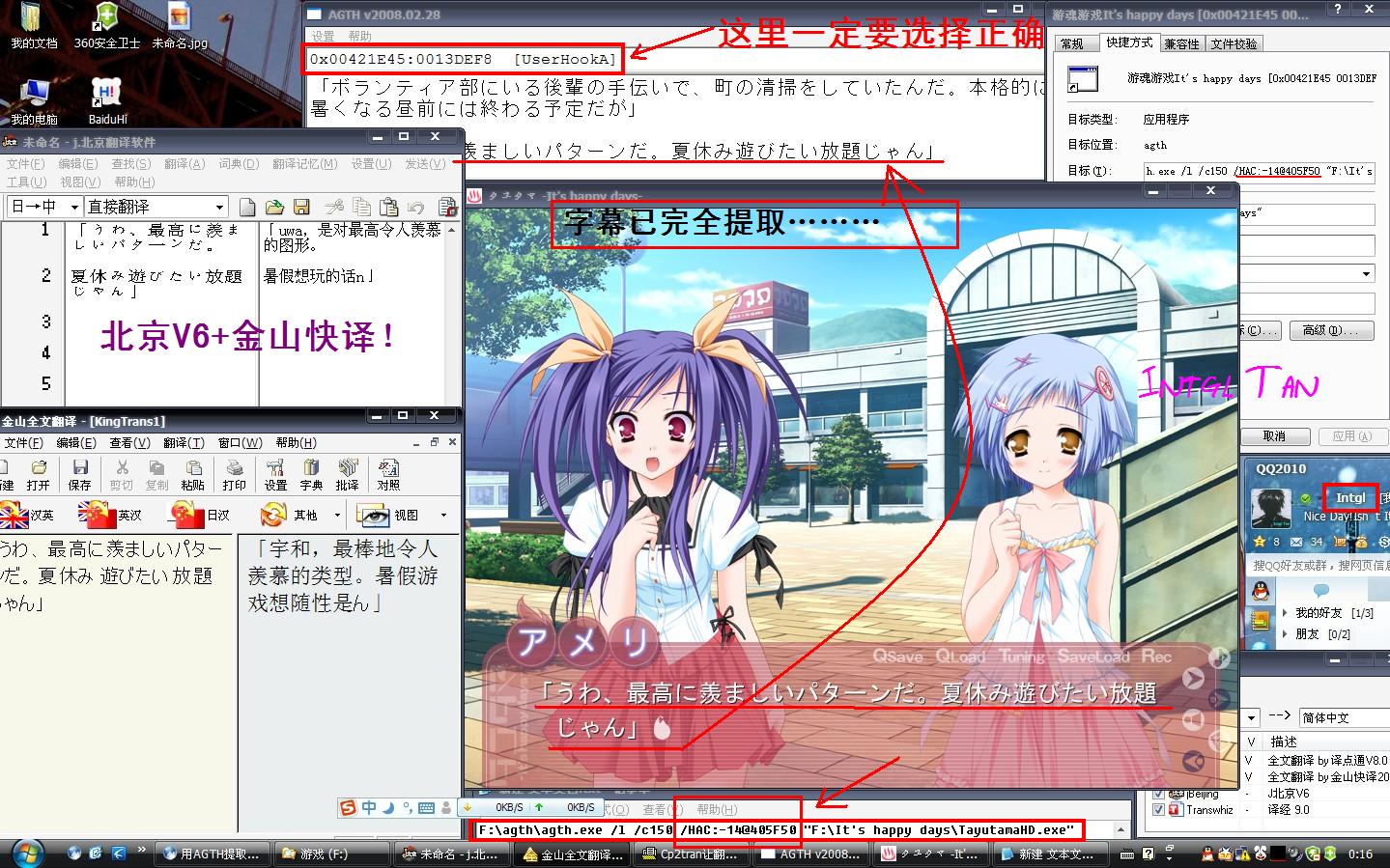The height and width of the screenshot is (868, 1390).
Task: Click the Copy icon in J北京 toolbar
Action: click(361, 207)
